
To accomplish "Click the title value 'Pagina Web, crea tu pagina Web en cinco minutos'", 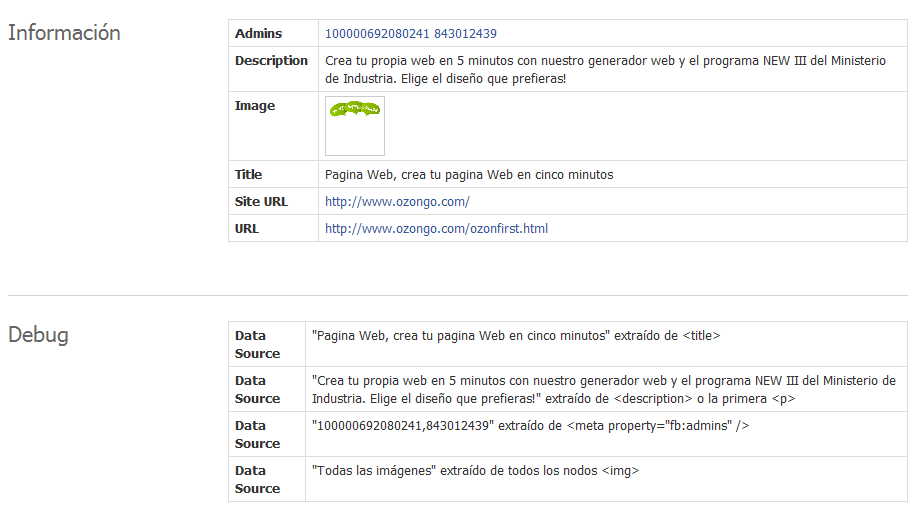I will [469, 175].
